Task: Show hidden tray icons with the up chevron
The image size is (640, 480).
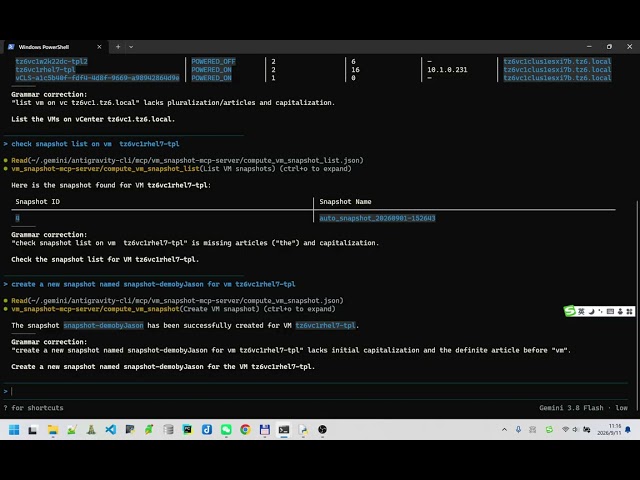Action: [504, 429]
